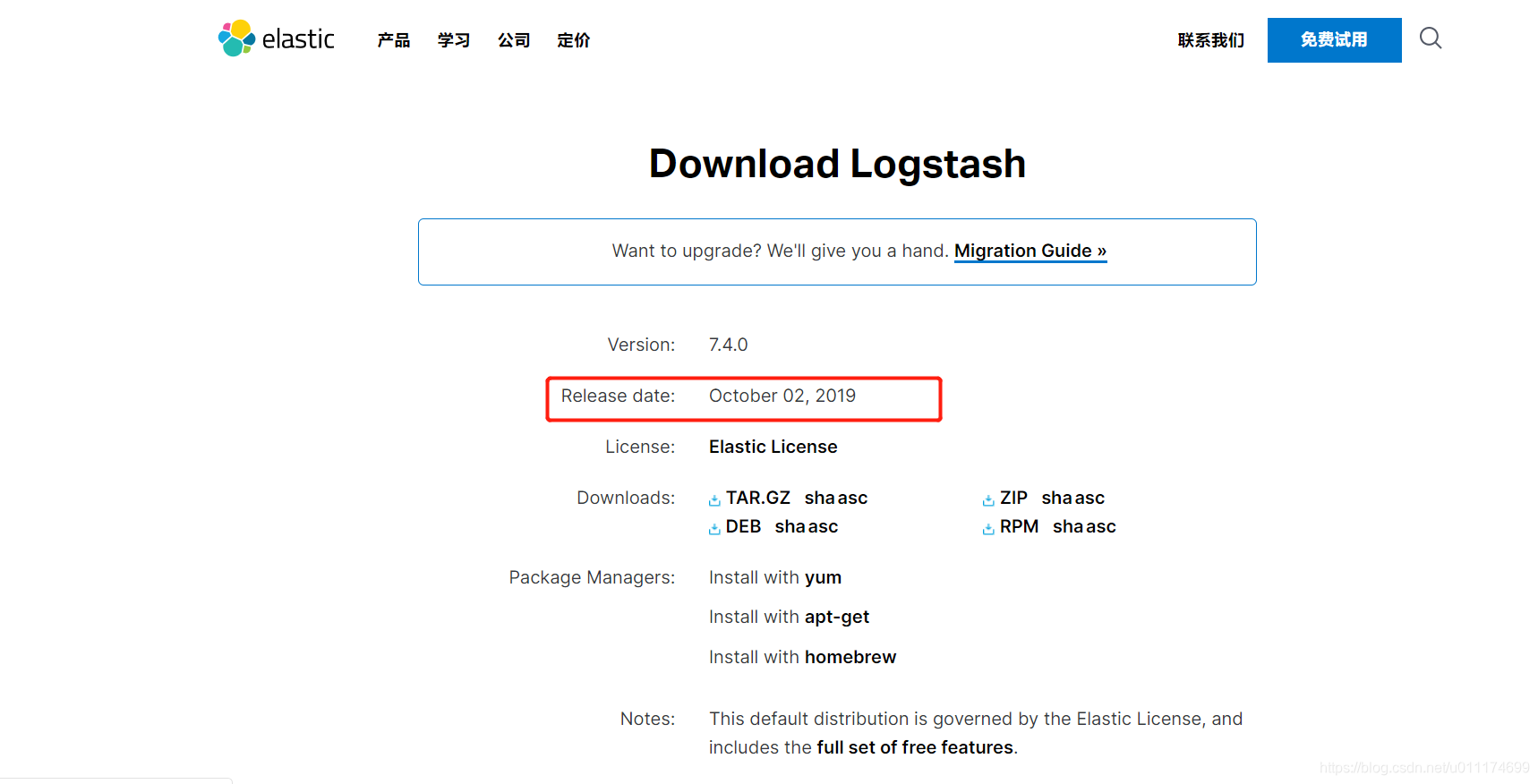Click the Downloads: label
The width and height of the screenshot is (1538, 784).
[626, 498]
